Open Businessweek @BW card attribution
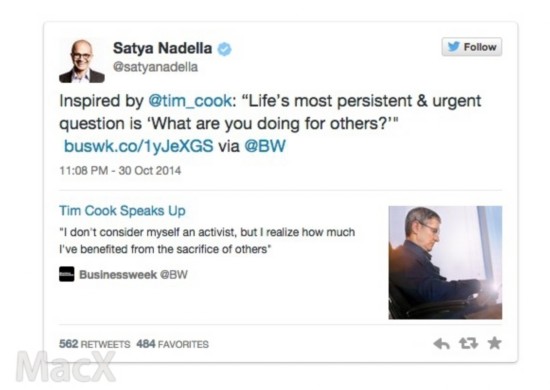The width and height of the screenshot is (550, 390). [133, 274]
